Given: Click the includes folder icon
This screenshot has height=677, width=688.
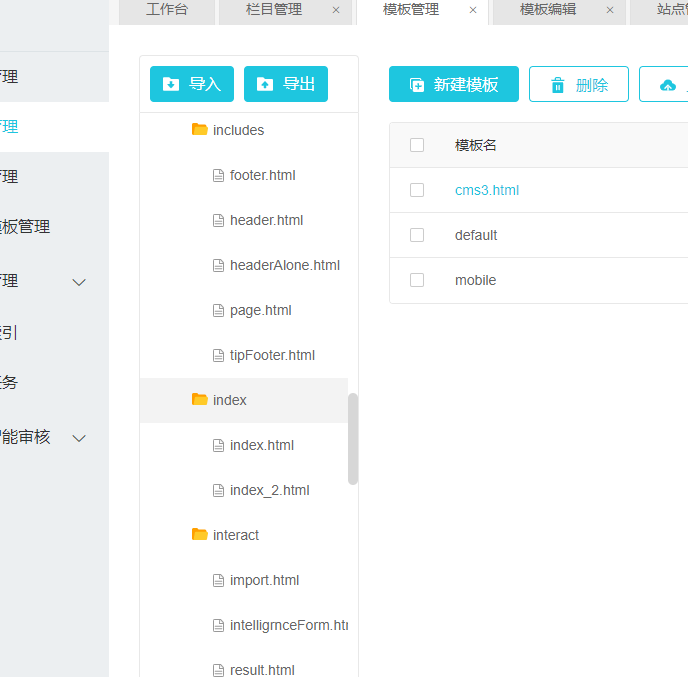Looking at the screenshot, I should point(199,130).
